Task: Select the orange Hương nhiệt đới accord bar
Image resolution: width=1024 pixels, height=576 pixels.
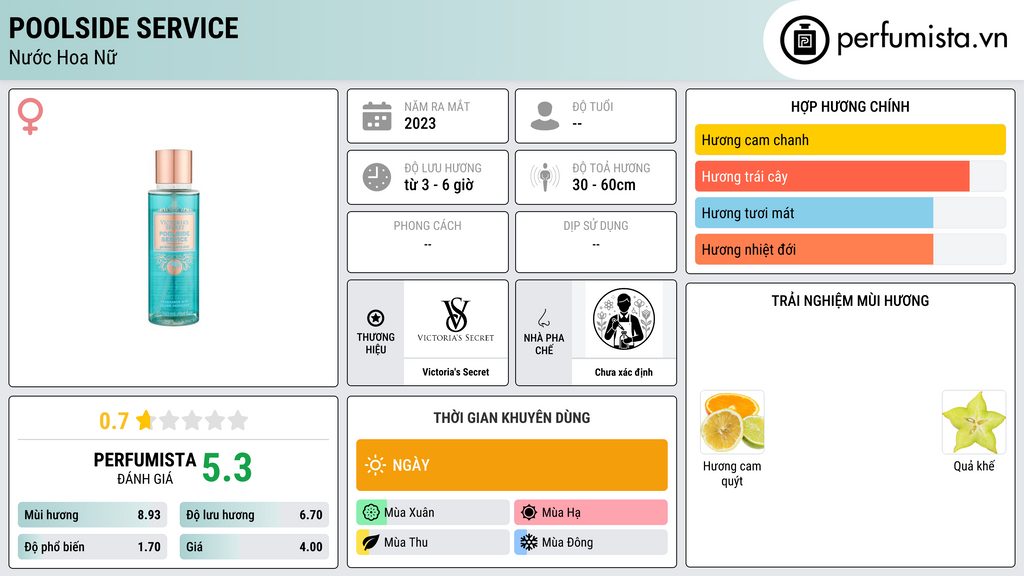Action: coord(850,249)
